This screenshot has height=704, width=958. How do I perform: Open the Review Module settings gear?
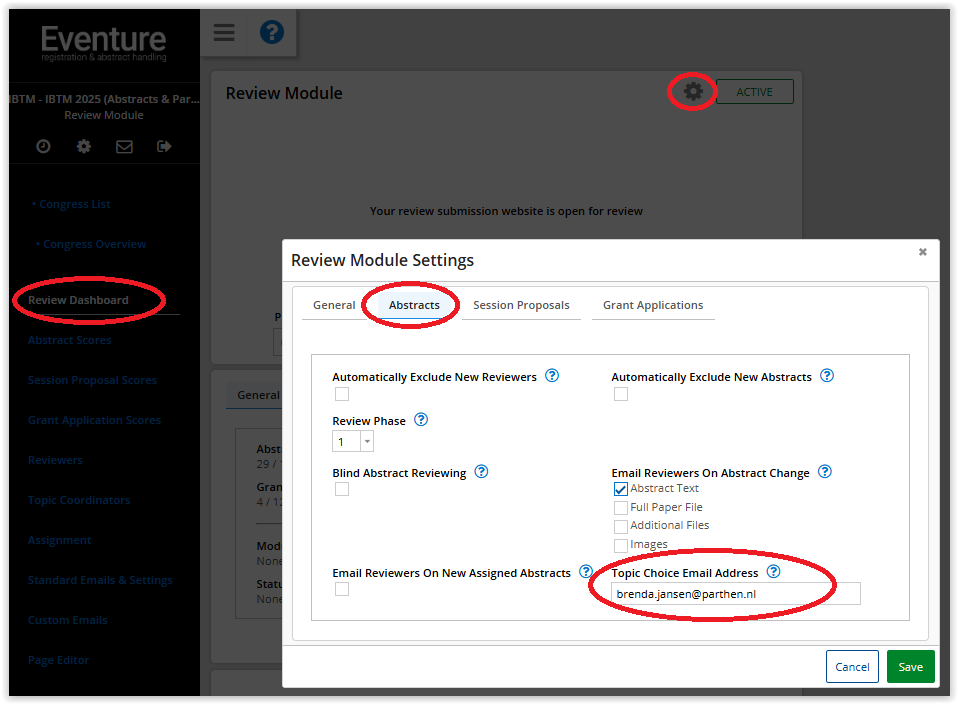click(692, 92)
